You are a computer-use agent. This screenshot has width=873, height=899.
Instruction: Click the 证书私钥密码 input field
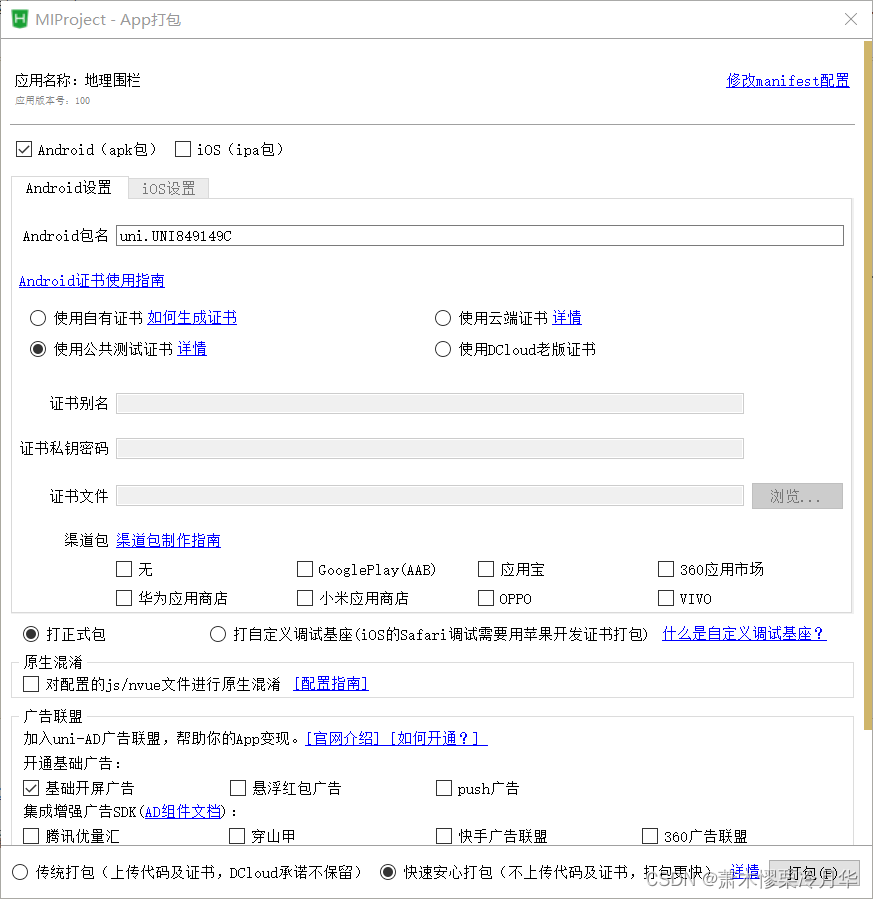[x=430, y=448]
